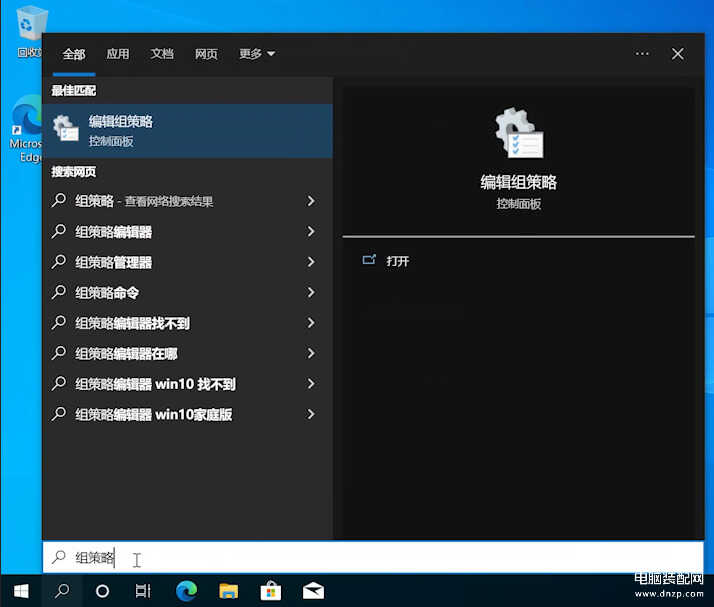The width and height of the screenshot is (714, 607).
Task: Switch to the 应用 tab
Action: click(117, 54)
